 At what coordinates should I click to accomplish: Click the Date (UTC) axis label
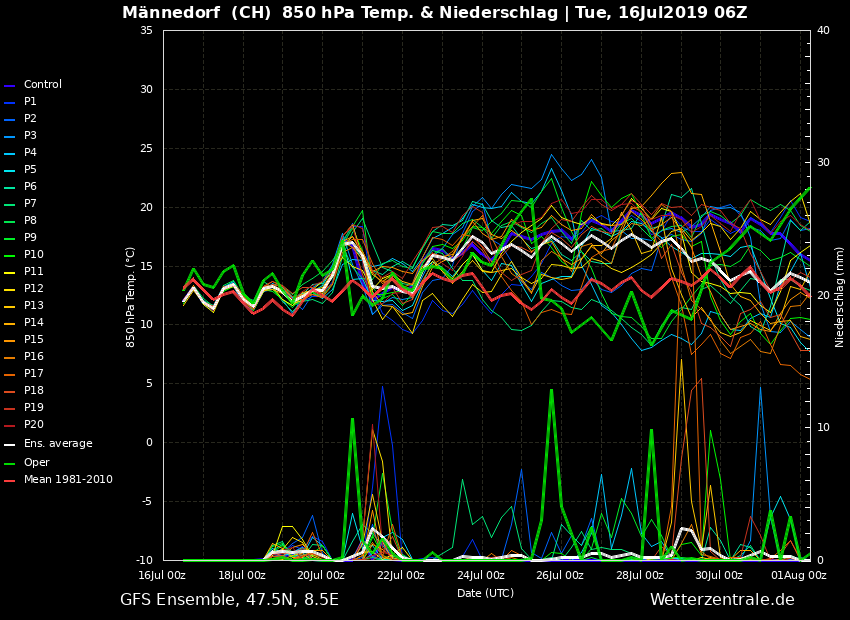[x=485, y=593]
